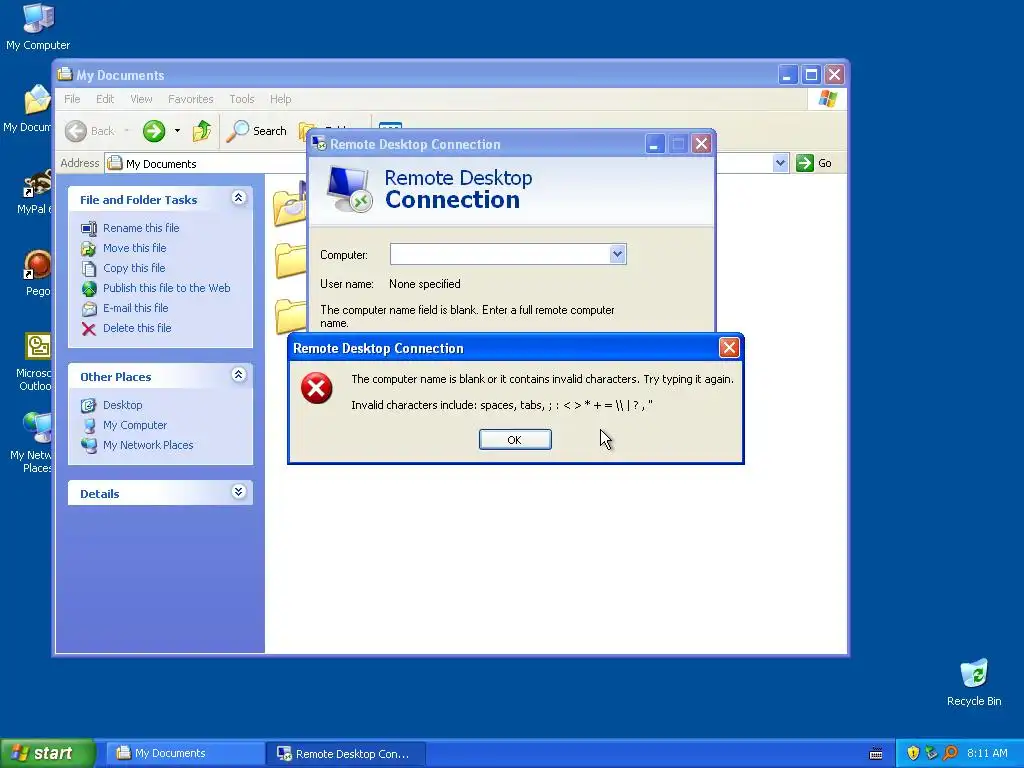1024x768 pixels.
Task: Open the Favorites menu in My Documents
Action: pyautogui.click(x=191, y=99)
